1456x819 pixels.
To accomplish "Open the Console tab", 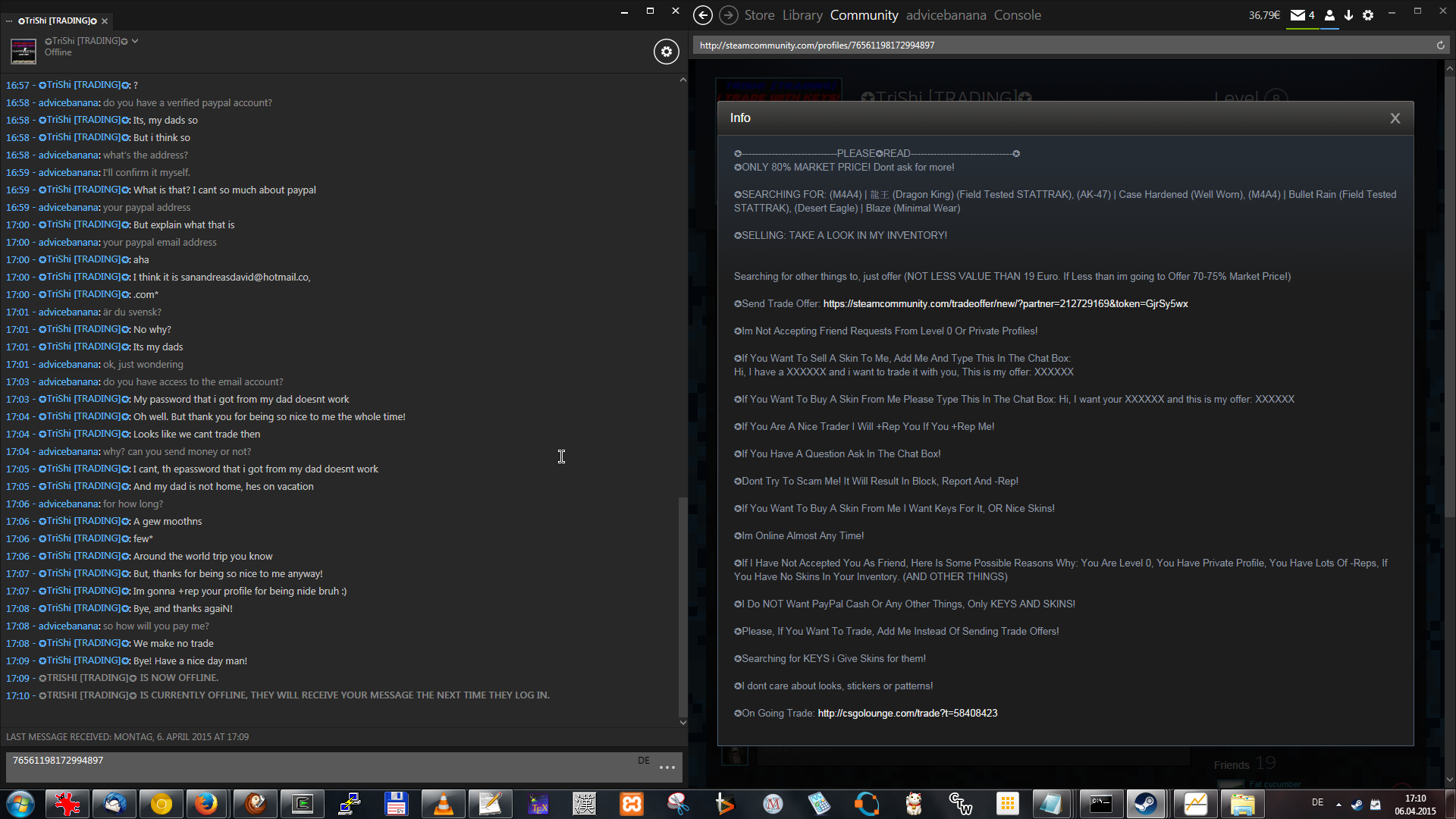I will click(1017, 15).
